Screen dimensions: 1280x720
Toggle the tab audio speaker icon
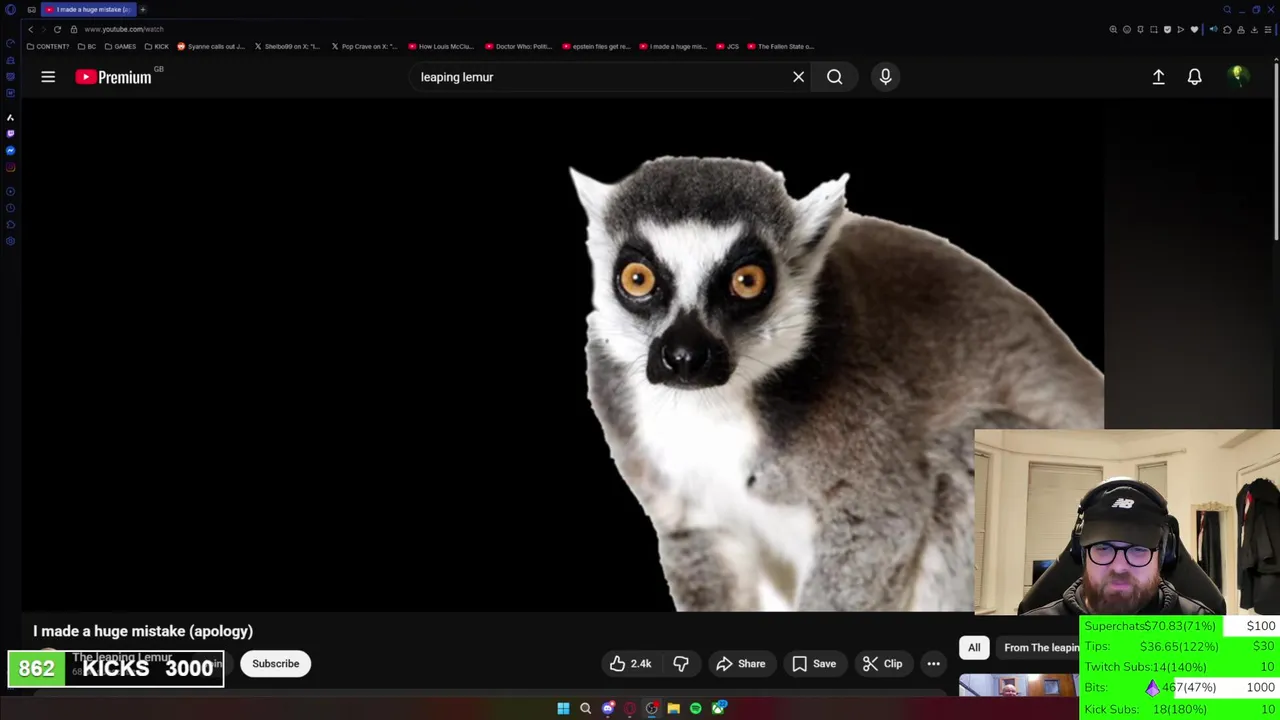pyautogui.click(x=1213, y=30)
